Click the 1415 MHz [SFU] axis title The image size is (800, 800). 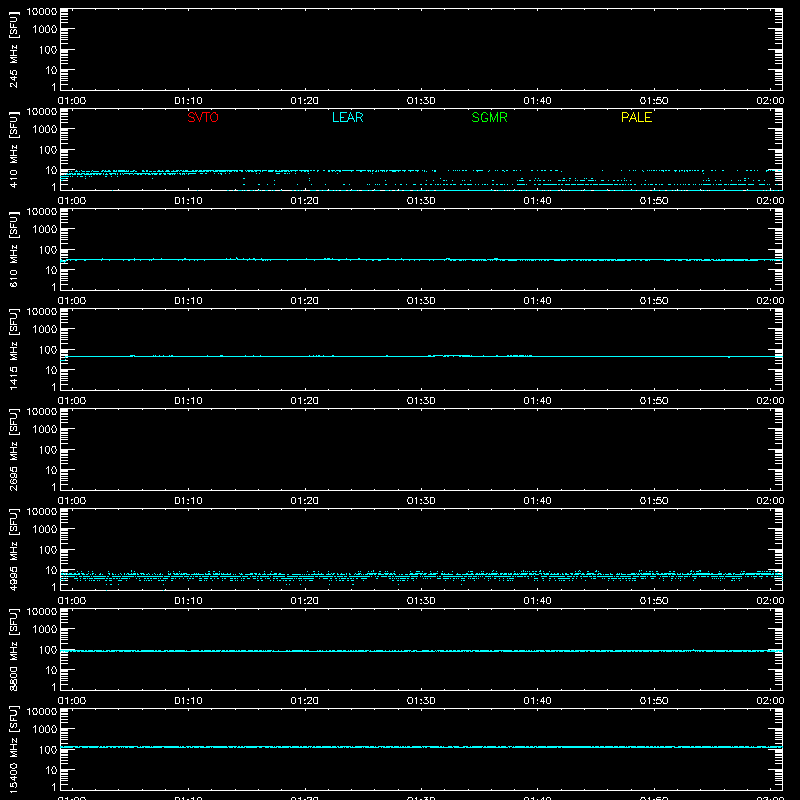click(x=13, y=349)
